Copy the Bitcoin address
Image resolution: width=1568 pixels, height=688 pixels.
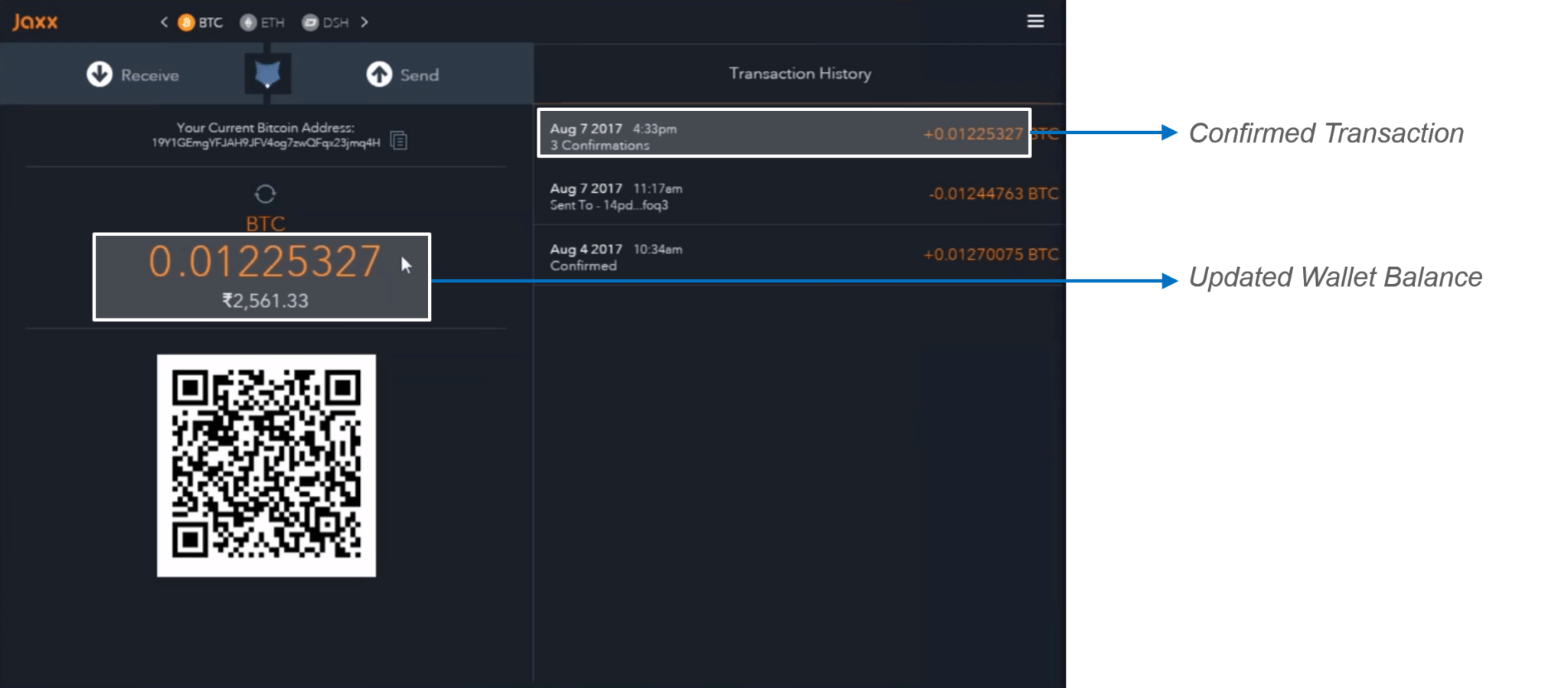point(398,141)
